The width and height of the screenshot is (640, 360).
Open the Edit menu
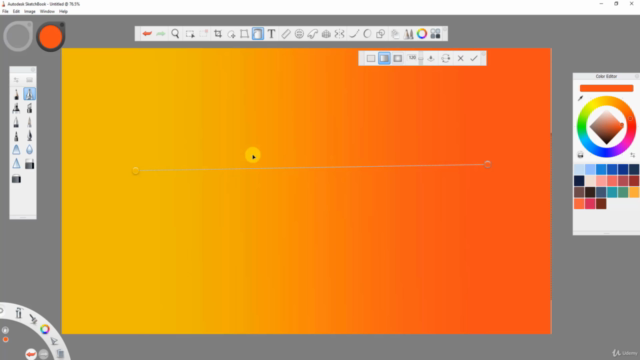[16, 11]
